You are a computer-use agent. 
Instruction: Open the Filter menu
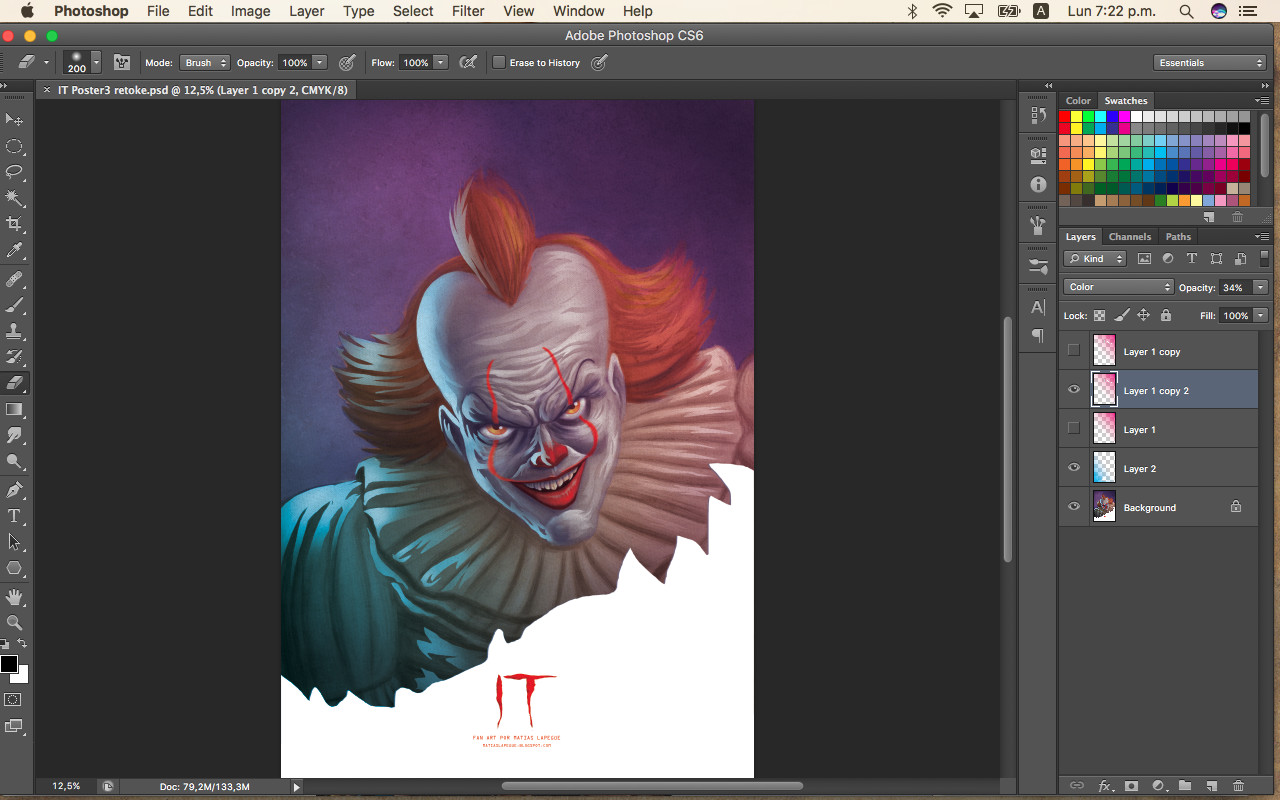coord(468,11)
